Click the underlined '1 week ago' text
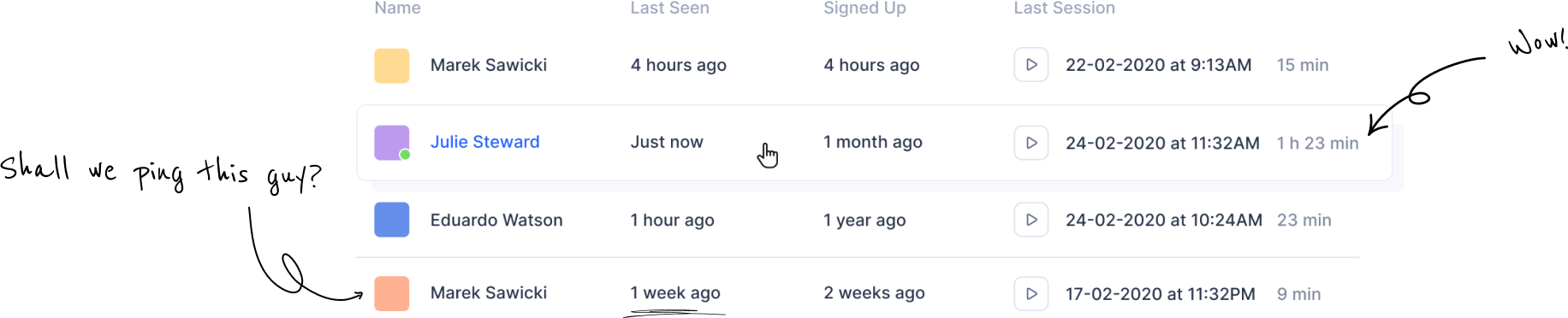 (675, 293)
